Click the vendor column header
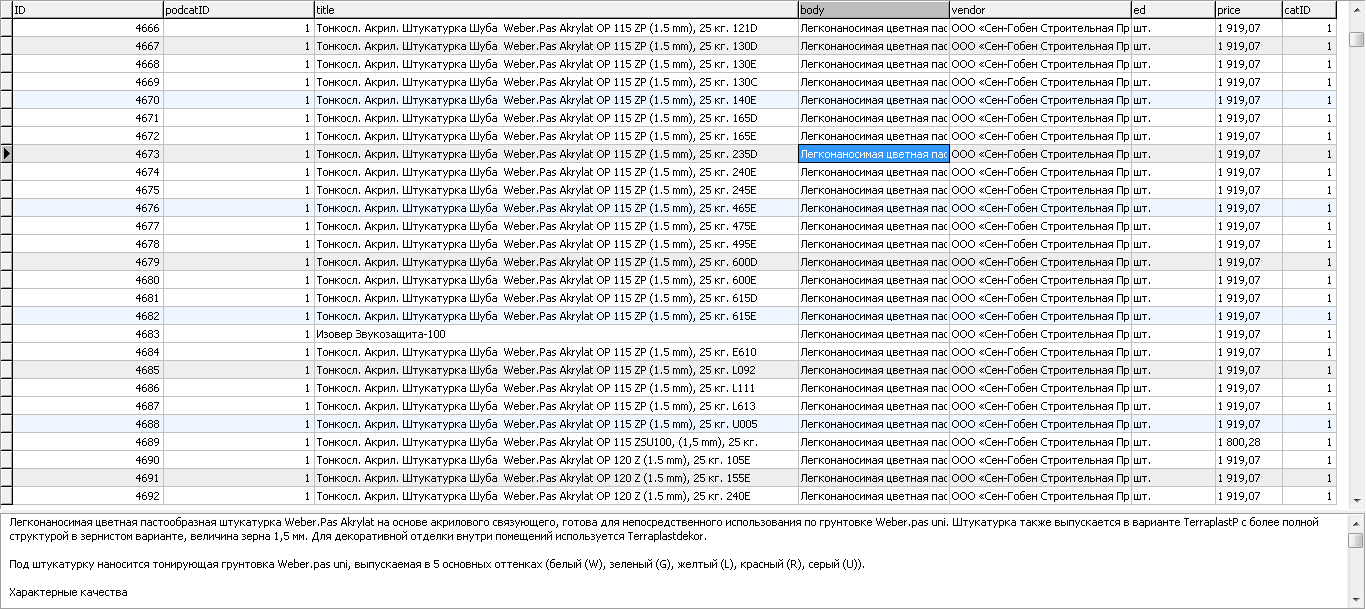 tap(1040, 10)
